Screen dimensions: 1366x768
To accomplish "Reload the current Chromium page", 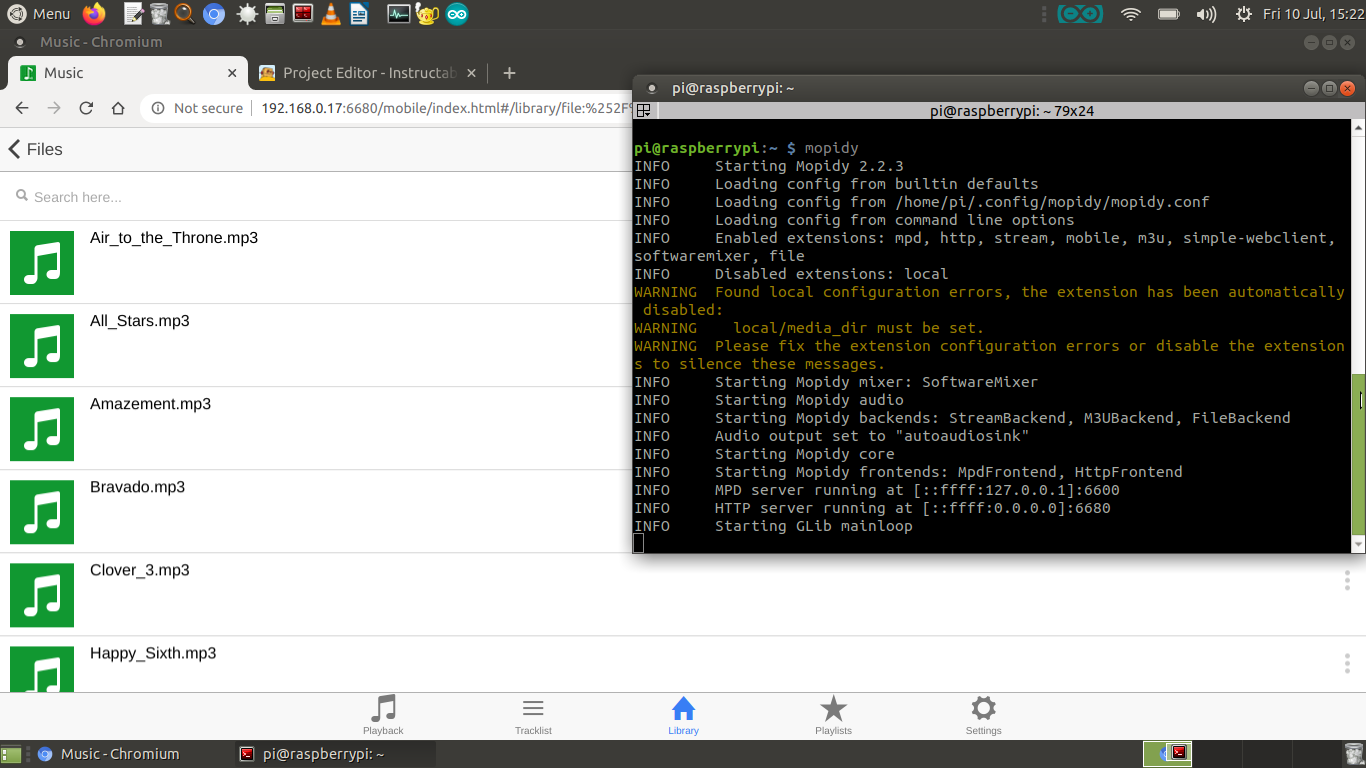I will 86,108.
